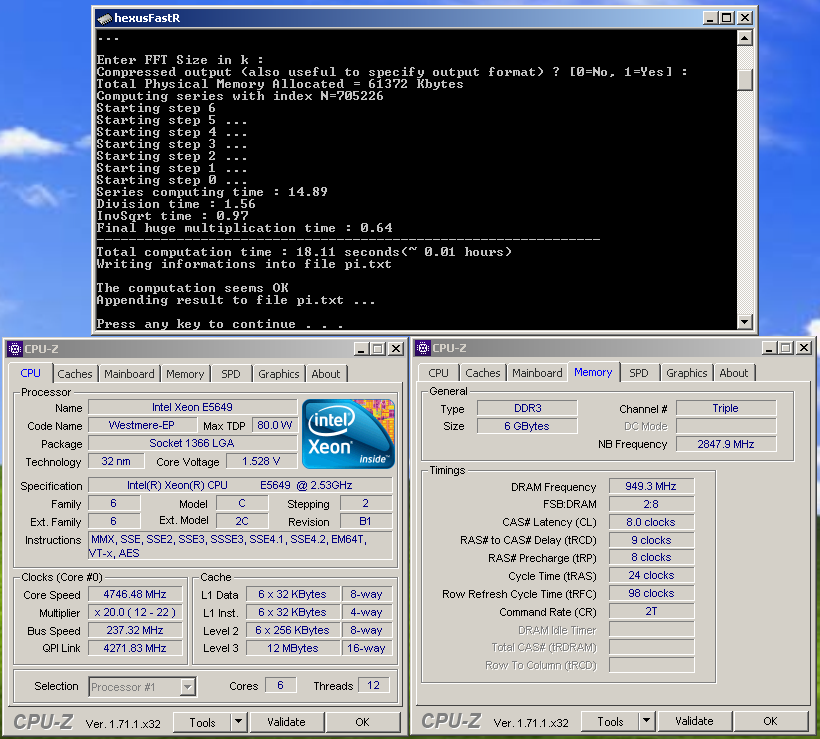Open Caches tab in left CPU-Z window
Screen dimensions: 820x739
[75, 374]
